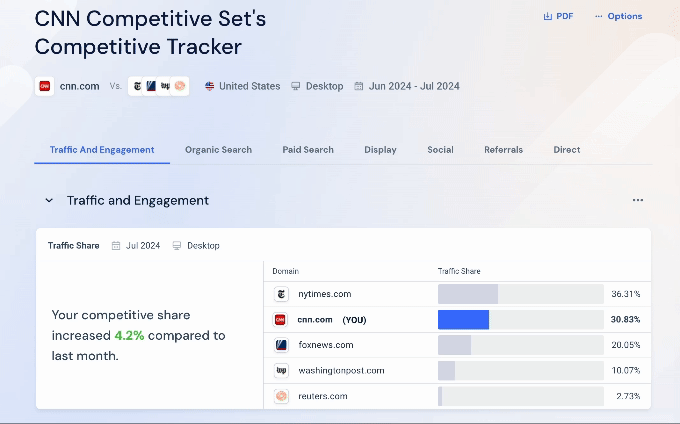Click the calendar icon next to Jul 2024
The height and width of the screenshot is (424, 680).
116,246
